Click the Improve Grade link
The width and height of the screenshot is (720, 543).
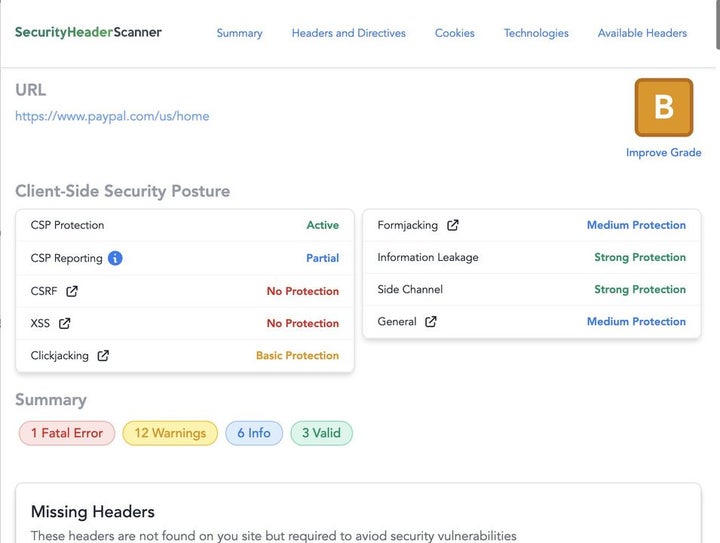click(663, 153)
